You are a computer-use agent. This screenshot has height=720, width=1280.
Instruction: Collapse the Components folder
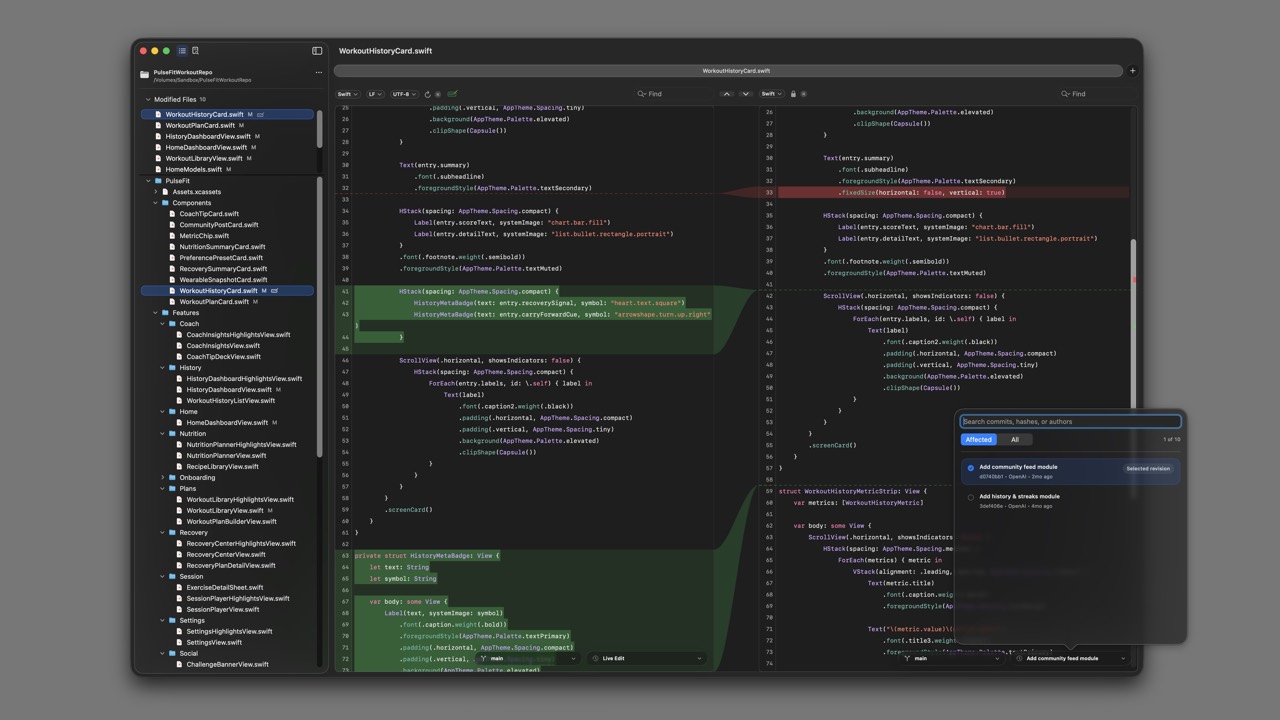point(155,203)
